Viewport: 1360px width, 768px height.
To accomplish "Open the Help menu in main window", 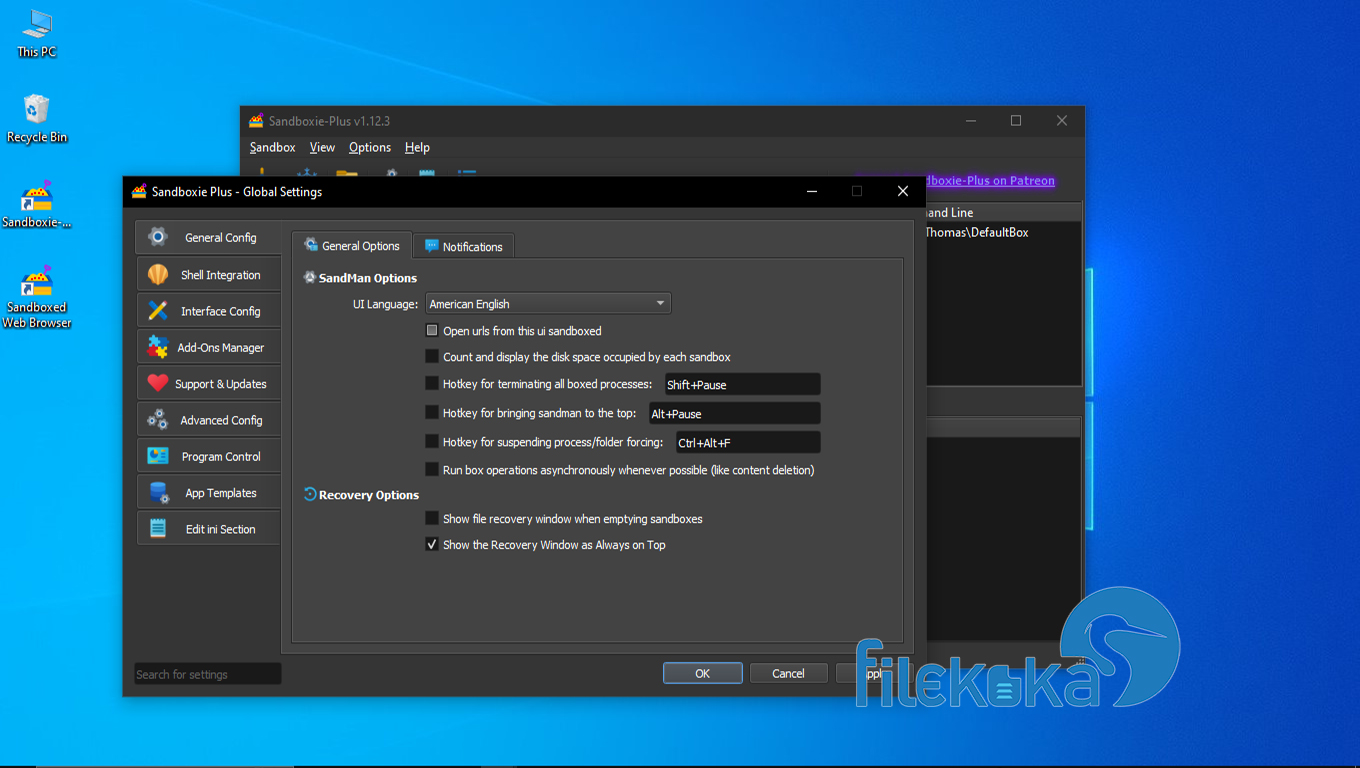I will 417,147.
